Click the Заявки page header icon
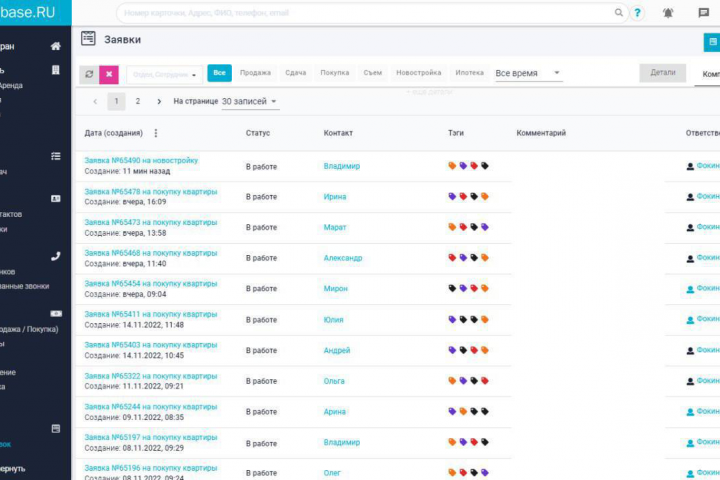Image resolution: width=720 pixels, height=480 pixels. pos(88,39)
